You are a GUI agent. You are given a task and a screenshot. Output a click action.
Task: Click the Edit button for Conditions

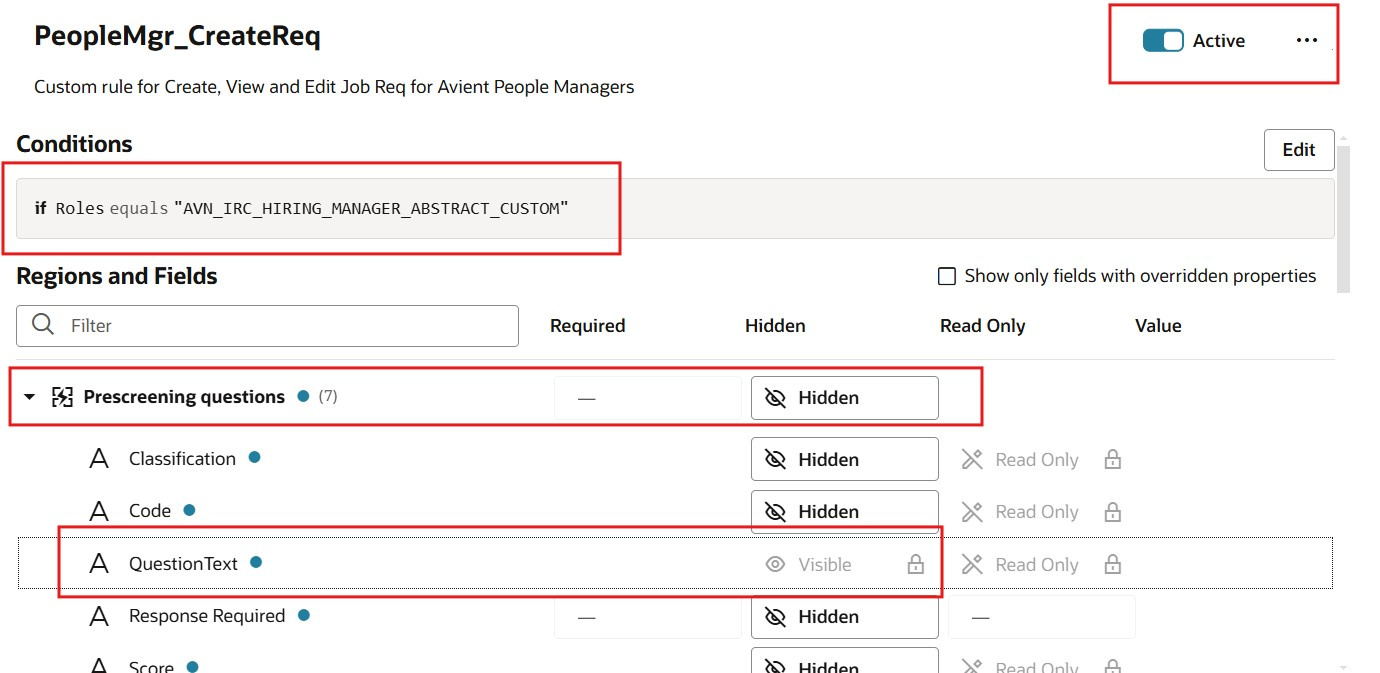pos(1299,149)
